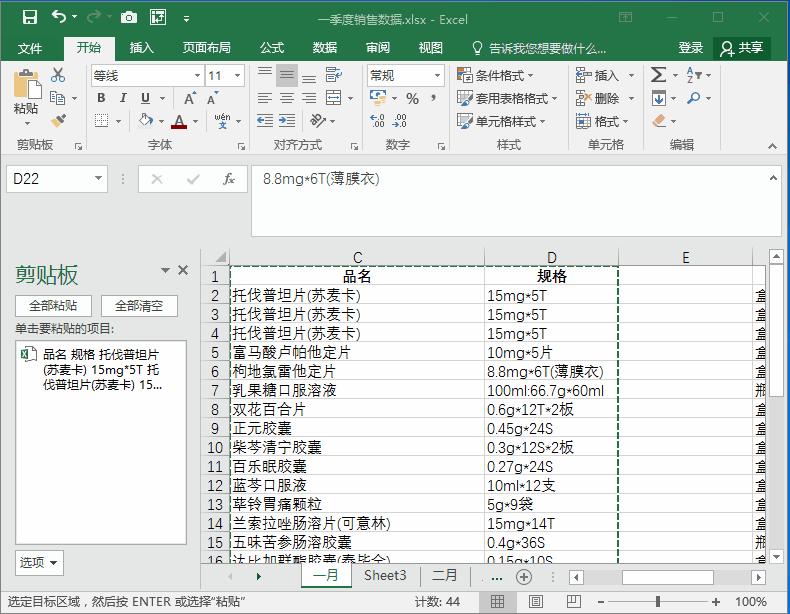Image resolution: width=790 pixels, height=614 pixels.
Task: Increase font size with the large A
Action: 190,98
